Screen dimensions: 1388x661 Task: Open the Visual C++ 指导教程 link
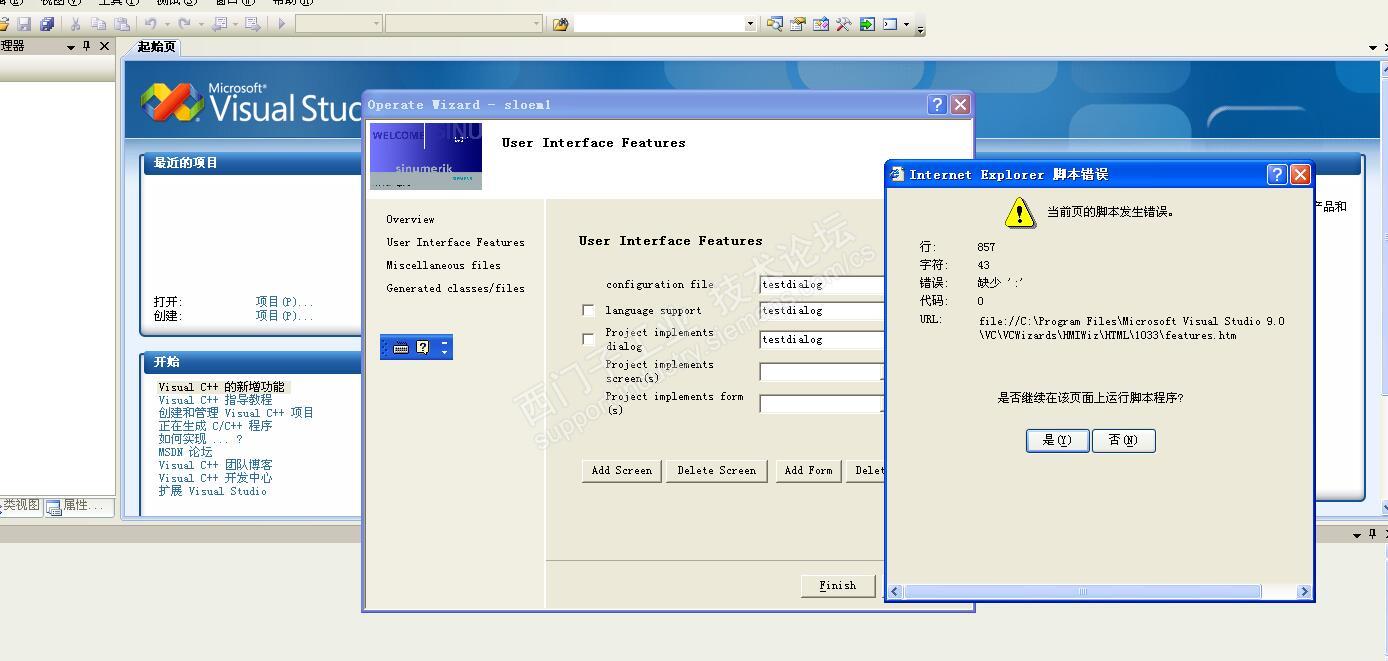point(215,399)
